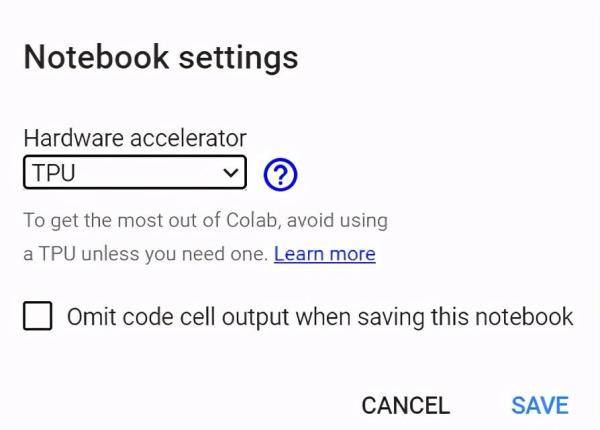Enable omit code cell output checkbox
This screenshot has width=600, height=430.
pyautogui.click(x=38, y=316)
